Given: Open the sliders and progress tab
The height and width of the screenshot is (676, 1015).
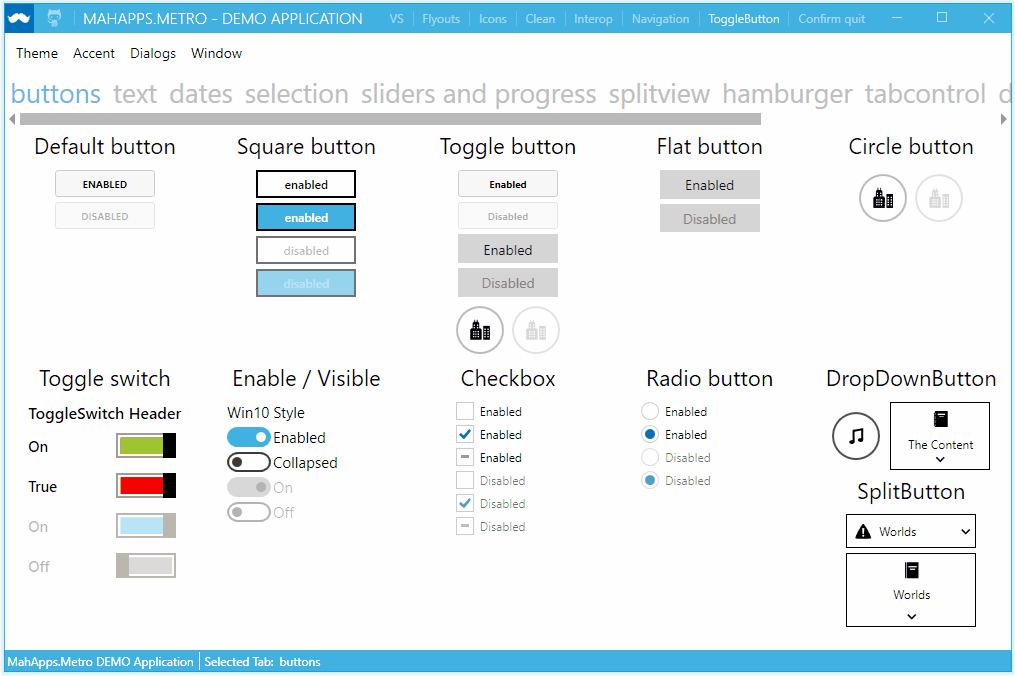Looking at the screenshot, I should pyautogui.click(x=478, y=95).
